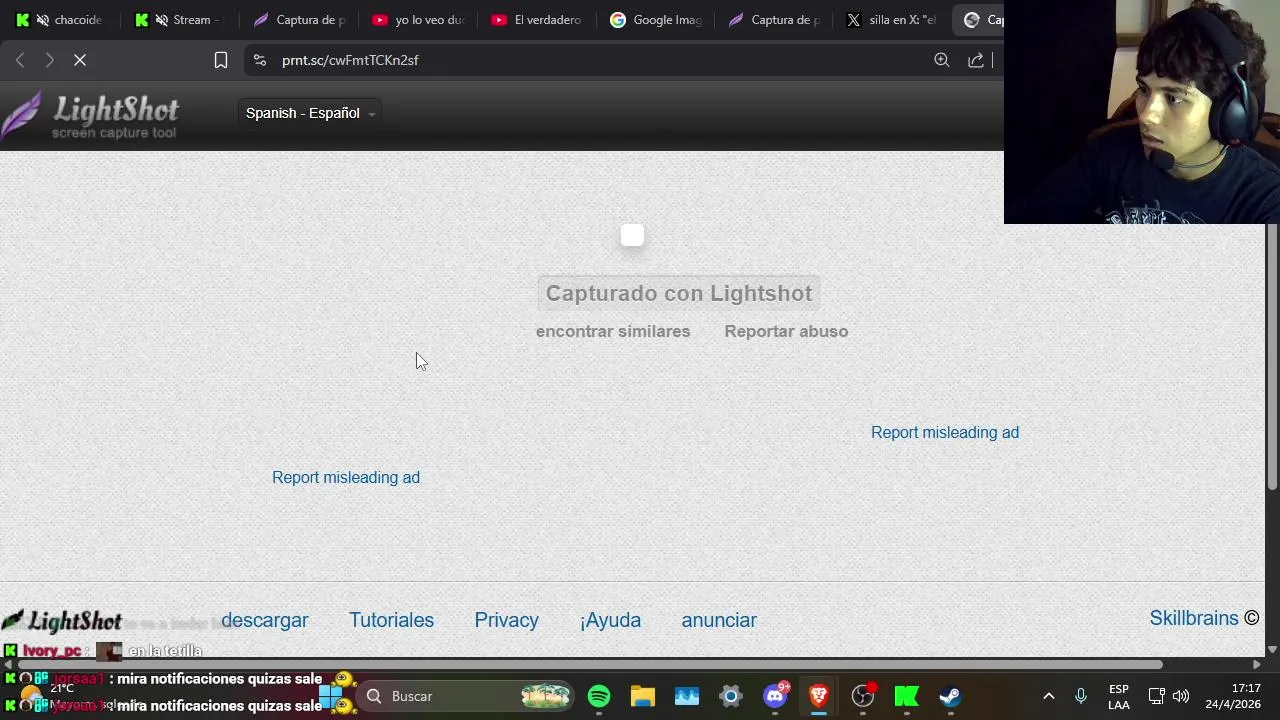Click the prnt.sc address bar URL
The image size is (1280, 720).
pos(350,60)
